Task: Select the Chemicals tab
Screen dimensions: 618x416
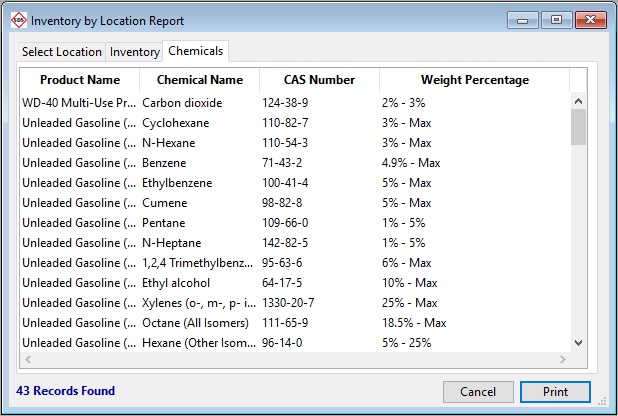Action: (196, 51)
